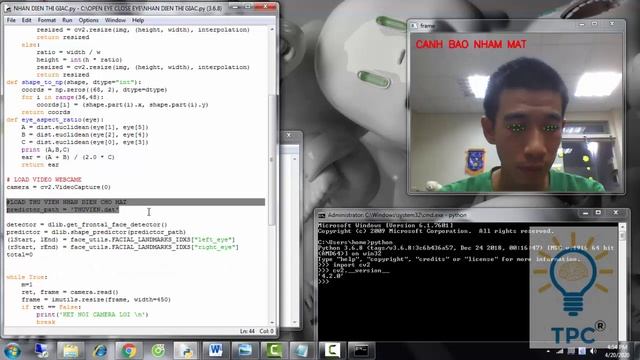Click the 'Ln: 44' status bar entry
The width and height of the screenshot is (640, 360).
pyautogui.click(x=247, y=331)
